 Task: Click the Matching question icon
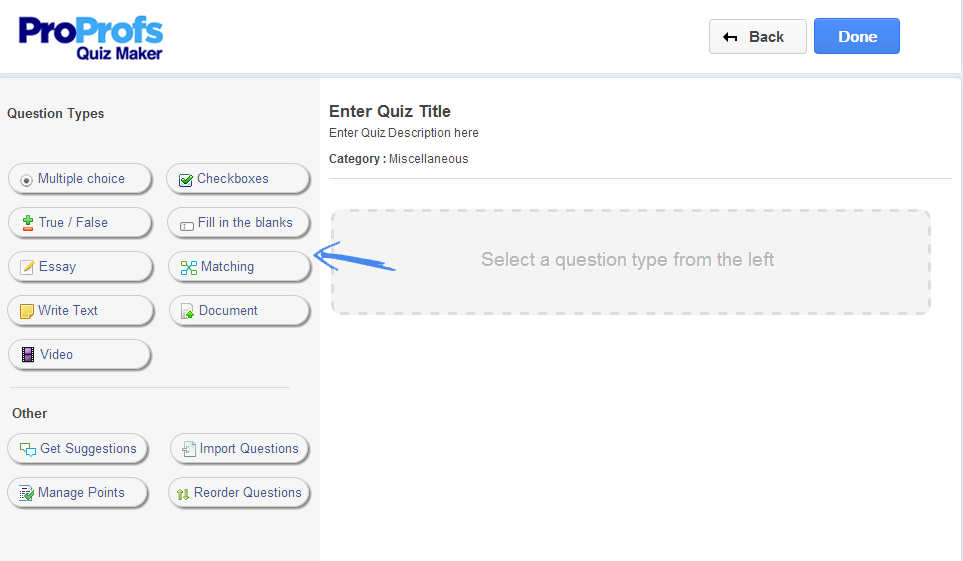(188, 267)
